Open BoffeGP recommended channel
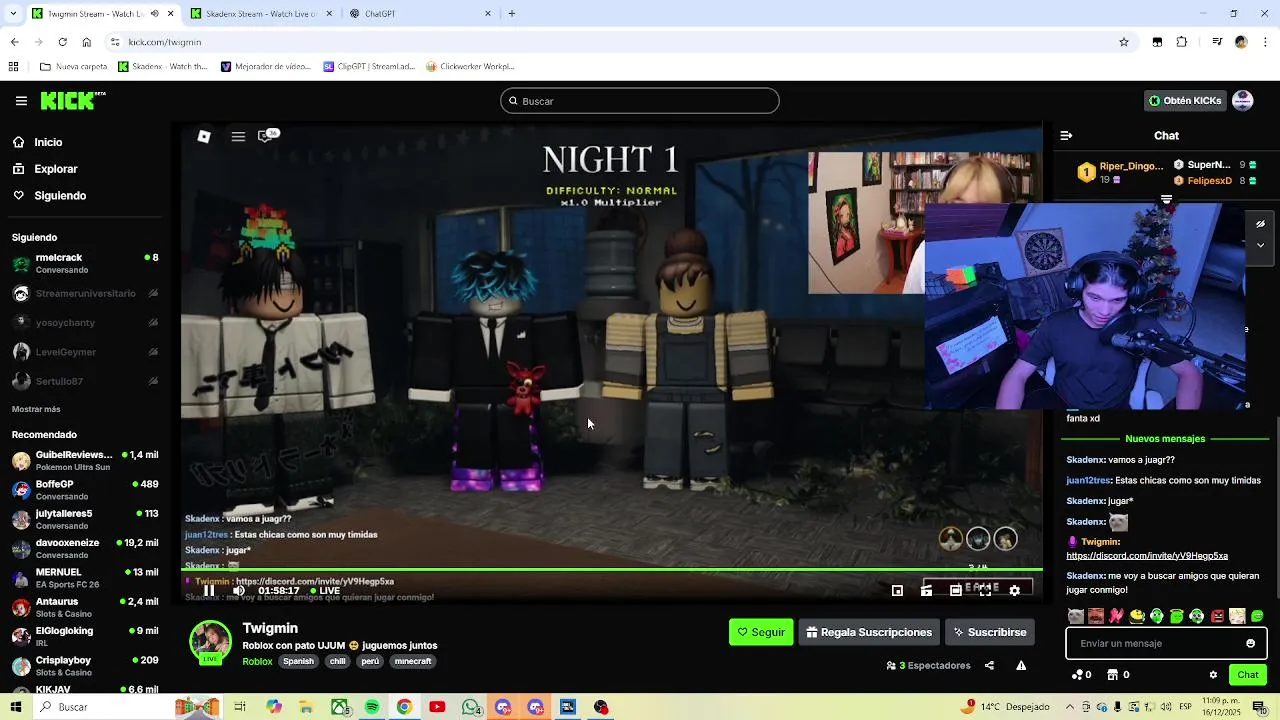 pyautogui.click(x=85, y=489)
